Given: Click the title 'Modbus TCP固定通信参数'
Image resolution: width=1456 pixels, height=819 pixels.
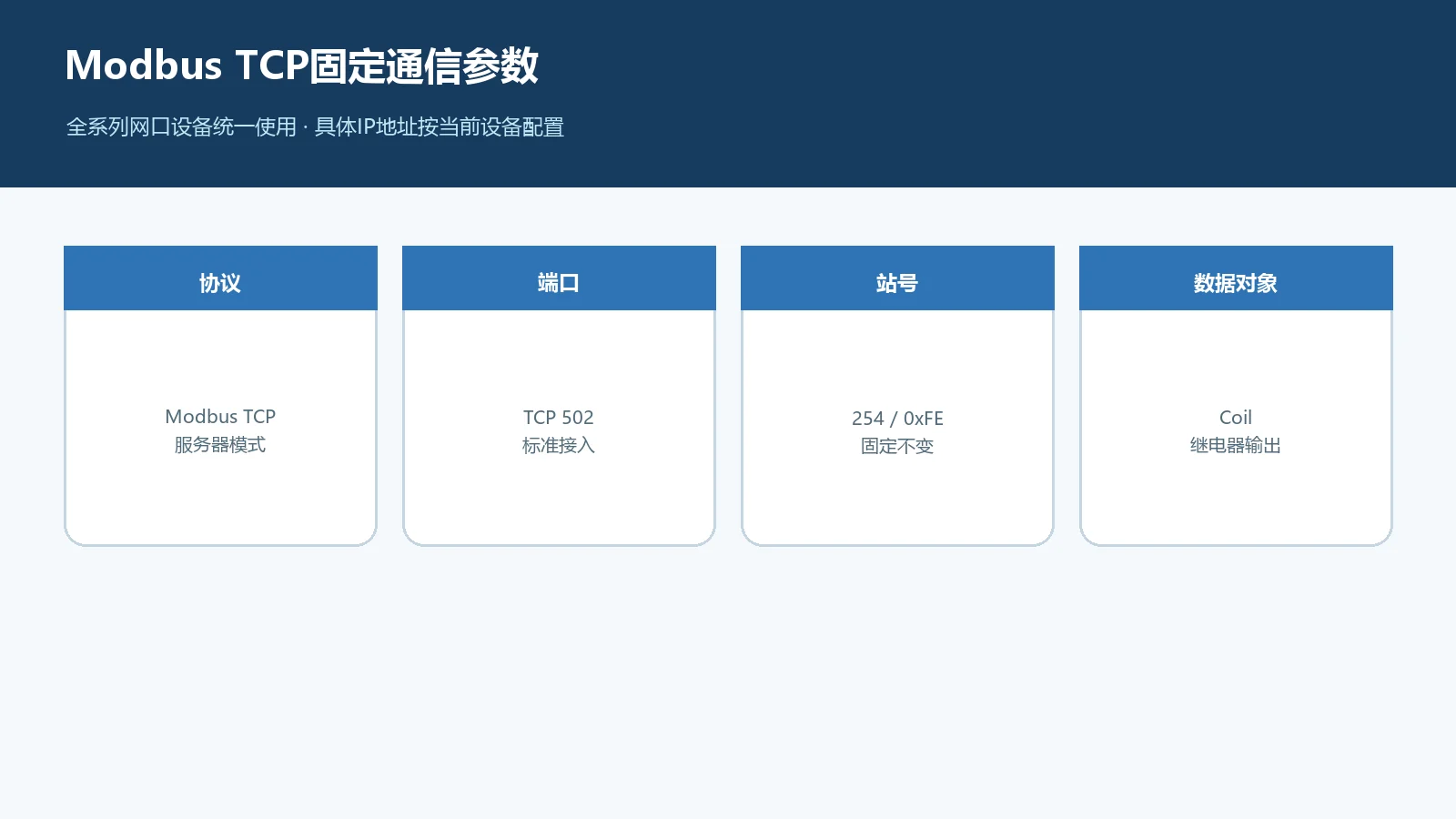Looking at the screenshot, I should click(301, 66).
